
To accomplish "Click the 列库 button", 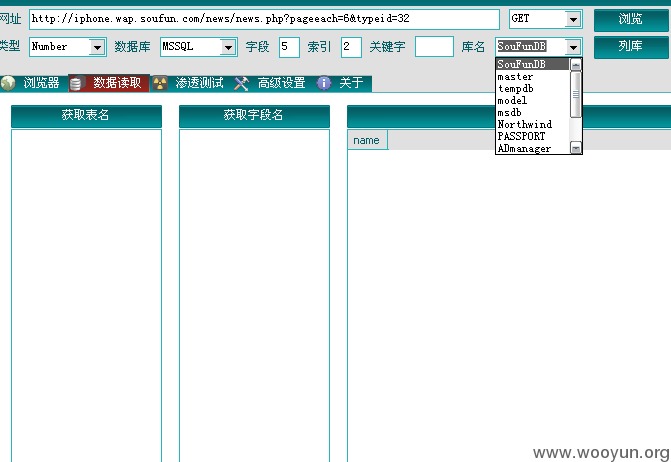I will click(x=631, y=47).
